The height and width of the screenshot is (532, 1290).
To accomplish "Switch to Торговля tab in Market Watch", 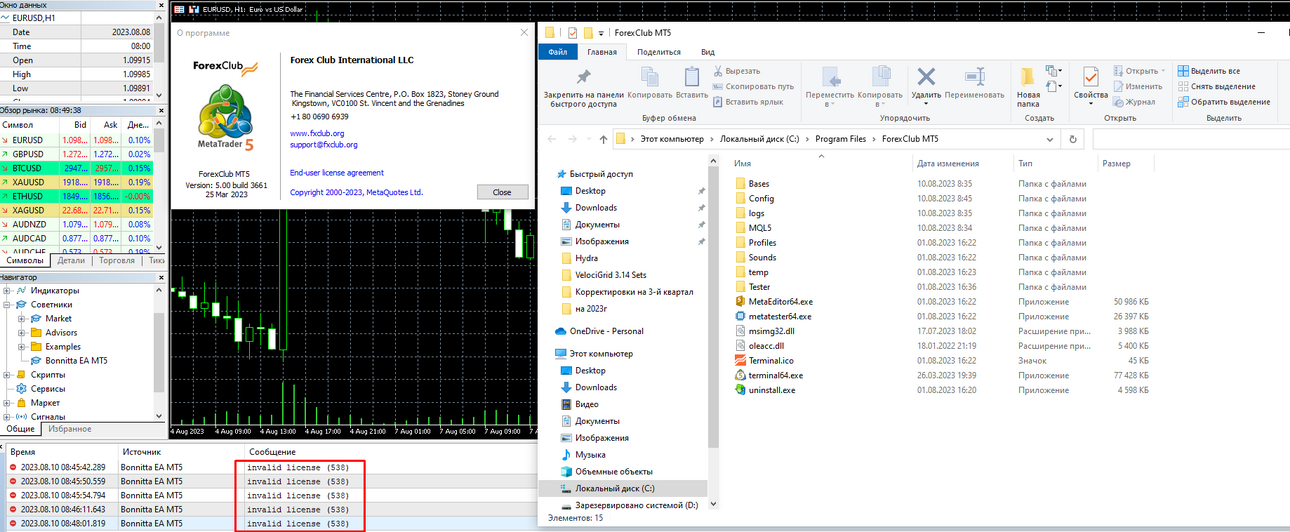I will [x=117, y=260].
